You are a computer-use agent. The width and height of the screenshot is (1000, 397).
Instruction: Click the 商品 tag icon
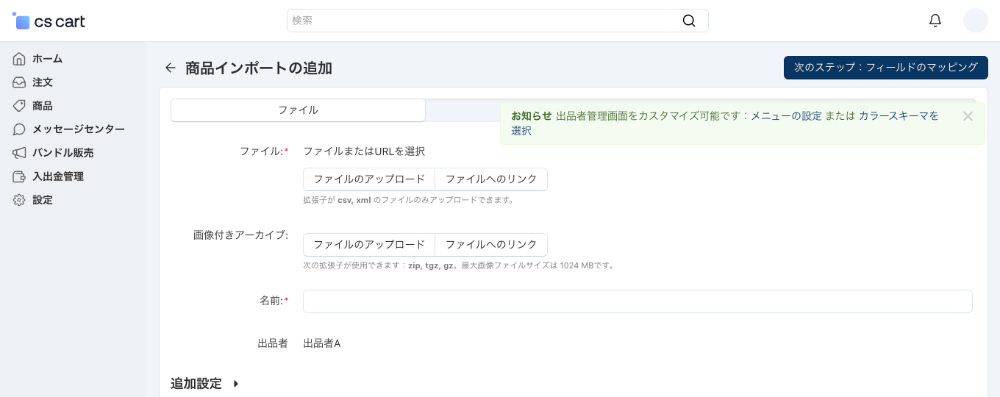[x=19, y=106]
